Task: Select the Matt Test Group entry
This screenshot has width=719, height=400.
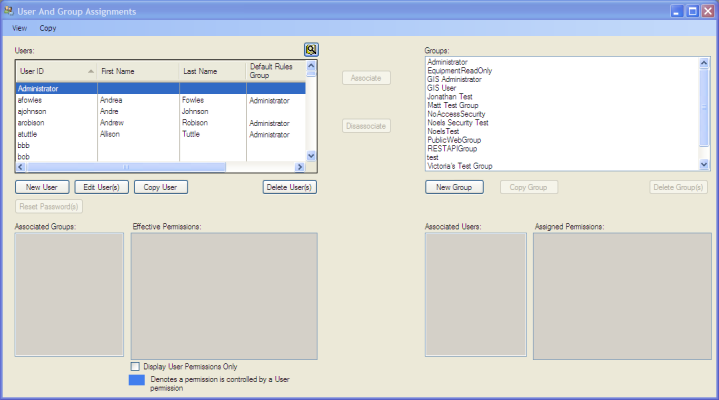Action: point(453,106)
